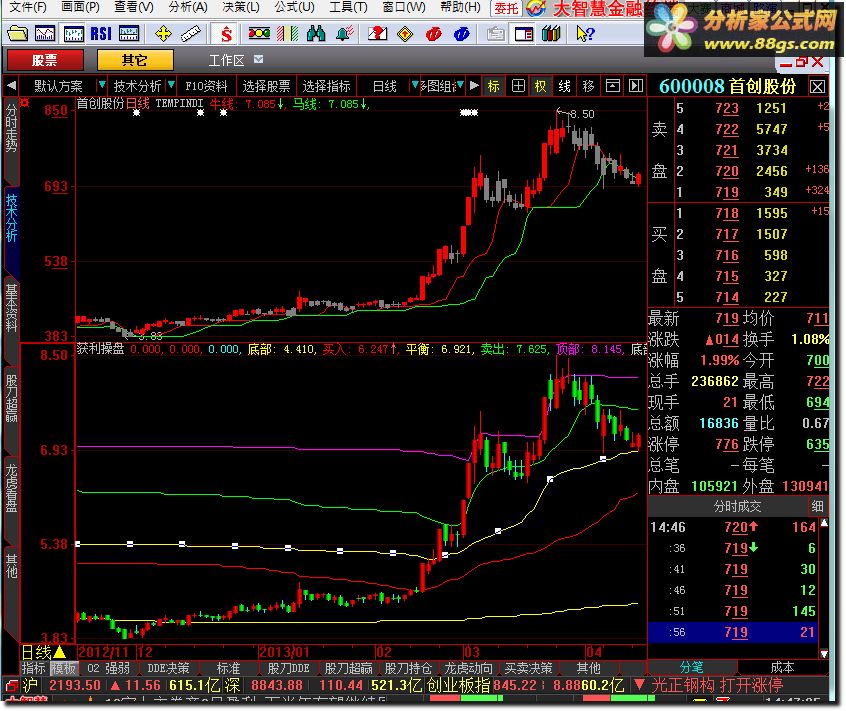Image resolution: width=846 pixels, height=711 pixels.
Task: Click the yellow diamond sign icon
Action: (x=405, y=34)
